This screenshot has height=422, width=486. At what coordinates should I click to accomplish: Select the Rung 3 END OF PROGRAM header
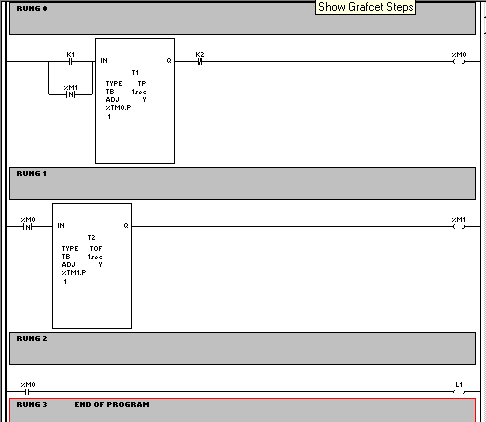pos(242,410)
